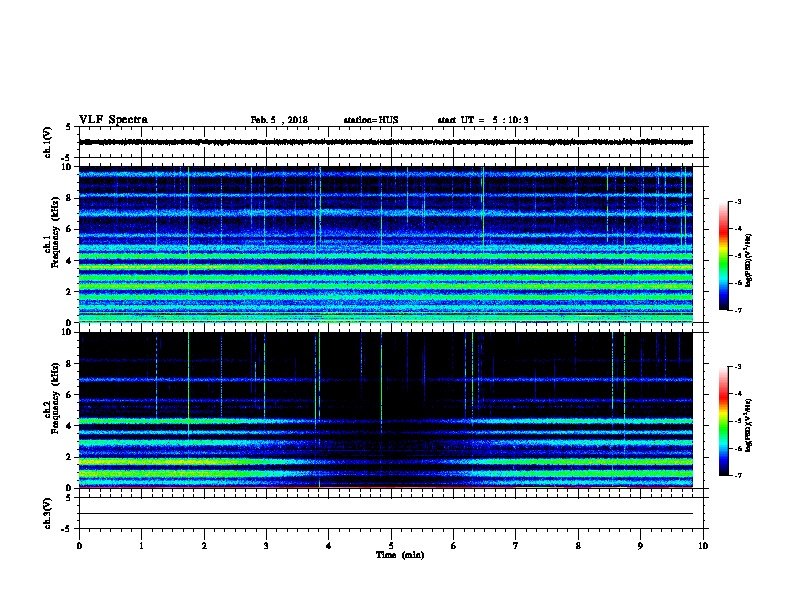Click the ch.2 colorbar 'log(PSD)' label
Screen dimensions: 792x612
[x=749, y=425]
